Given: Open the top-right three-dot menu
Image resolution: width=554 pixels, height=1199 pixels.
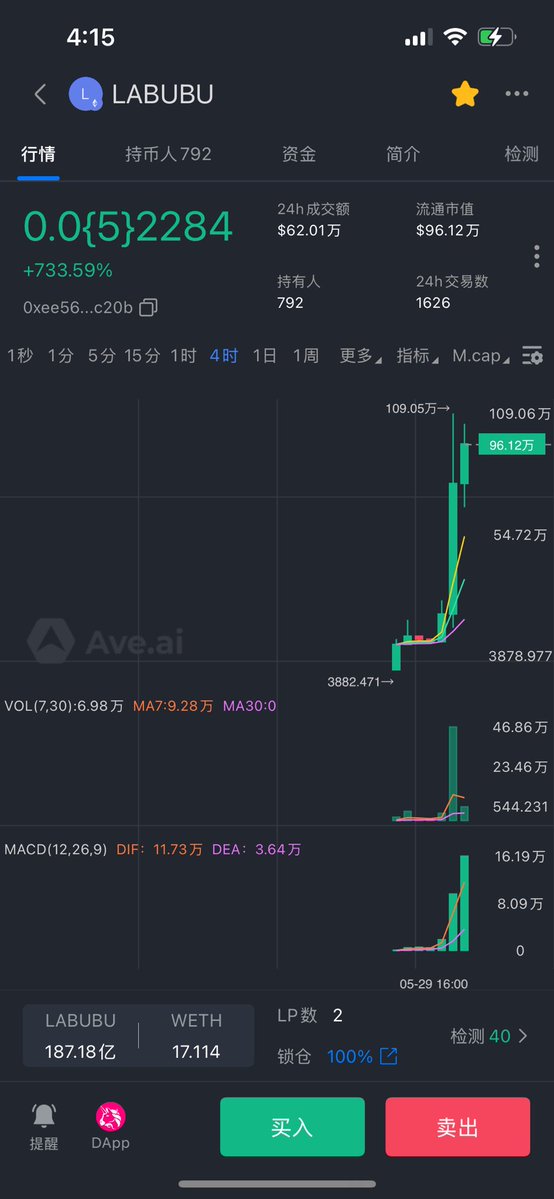Looking at the screenshot, I should coord(517,94).
